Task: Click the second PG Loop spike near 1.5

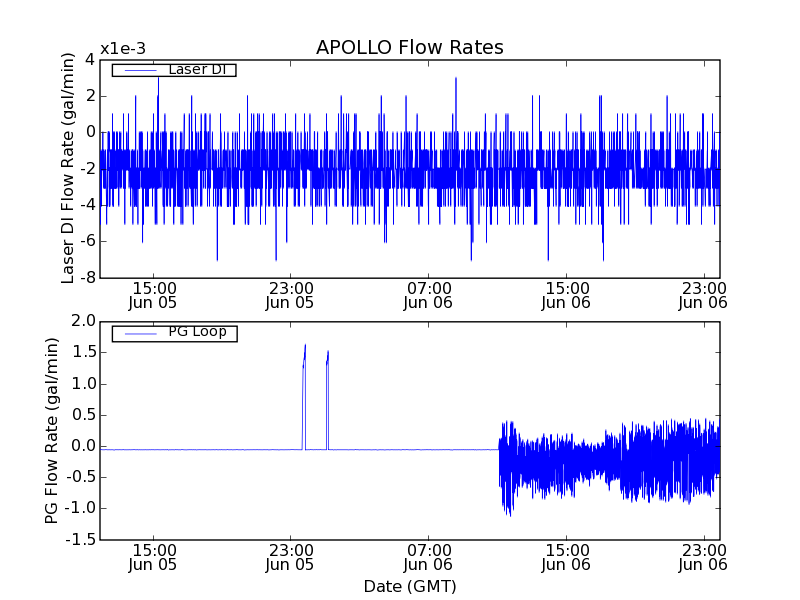Action: (x=327, y=400)
